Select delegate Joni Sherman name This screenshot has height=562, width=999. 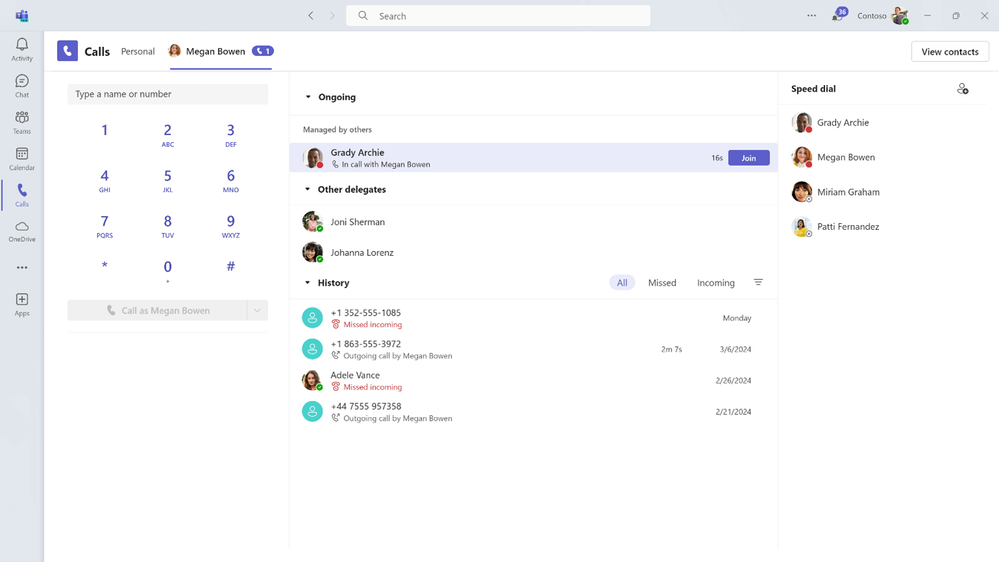pyautogui.click(x=357, y=222)
